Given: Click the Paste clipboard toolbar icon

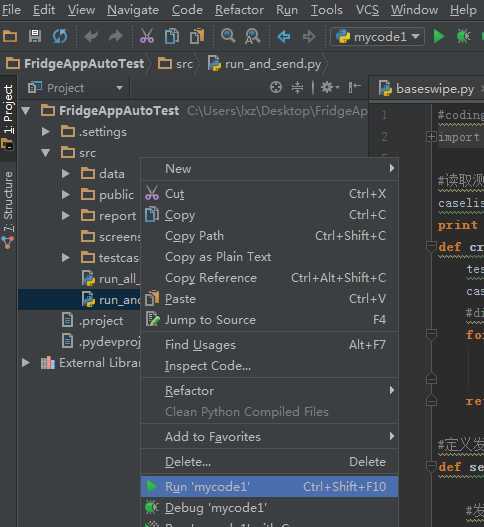Looking at the screenshot, I should 197,36.
